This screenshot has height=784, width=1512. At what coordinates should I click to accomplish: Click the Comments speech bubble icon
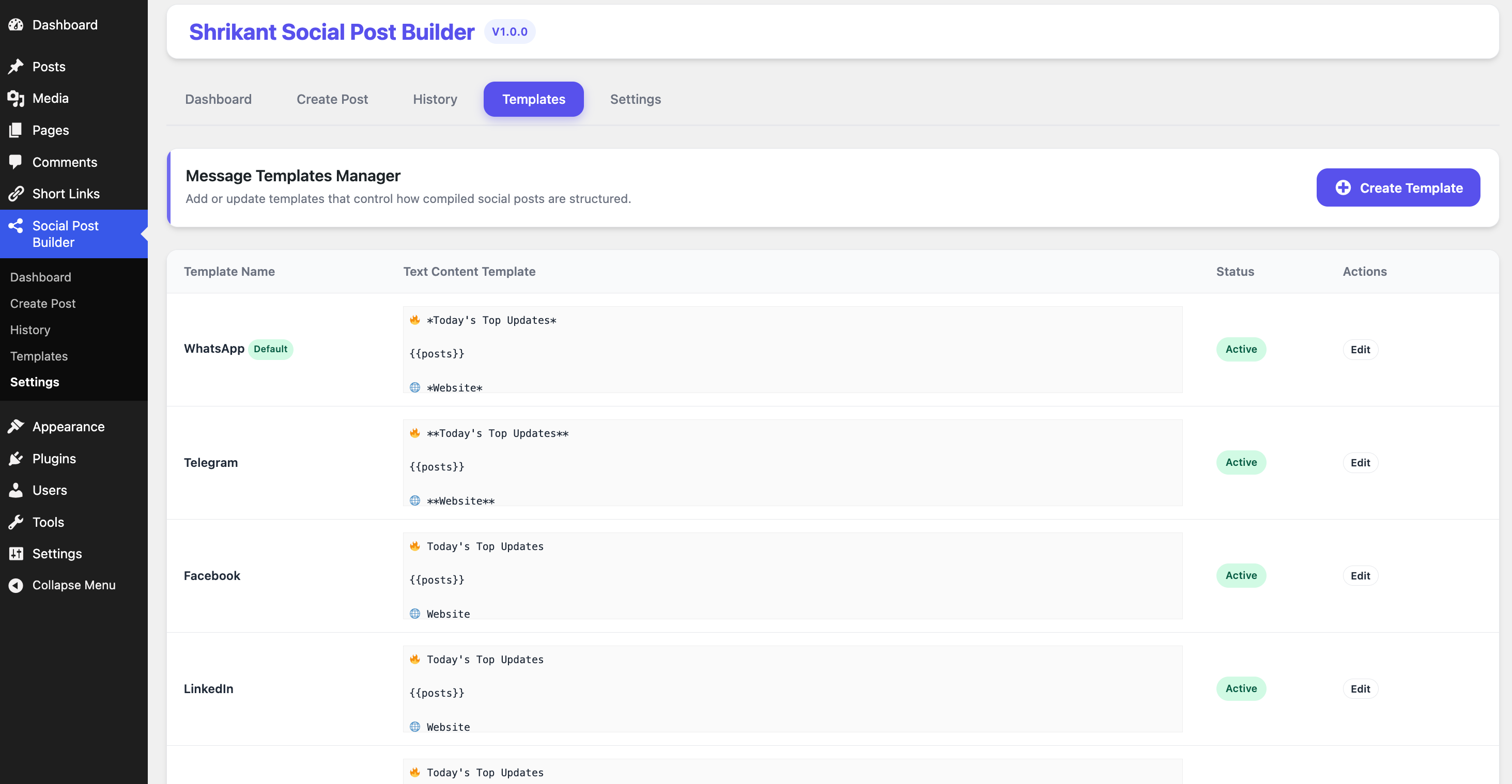pyautogui.click(x=16, y=162)
